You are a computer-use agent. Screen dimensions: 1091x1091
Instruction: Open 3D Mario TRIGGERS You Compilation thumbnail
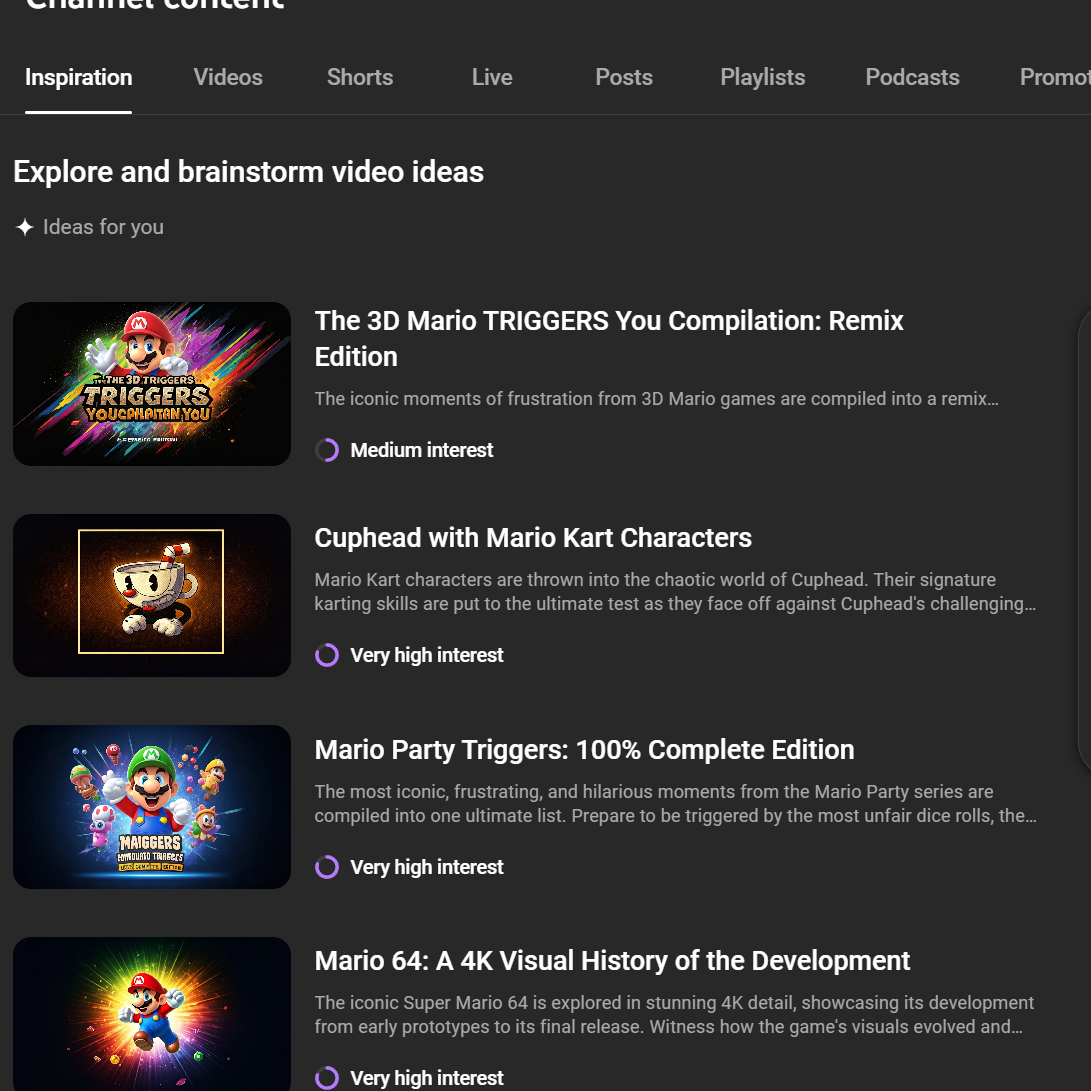[152, 384]
